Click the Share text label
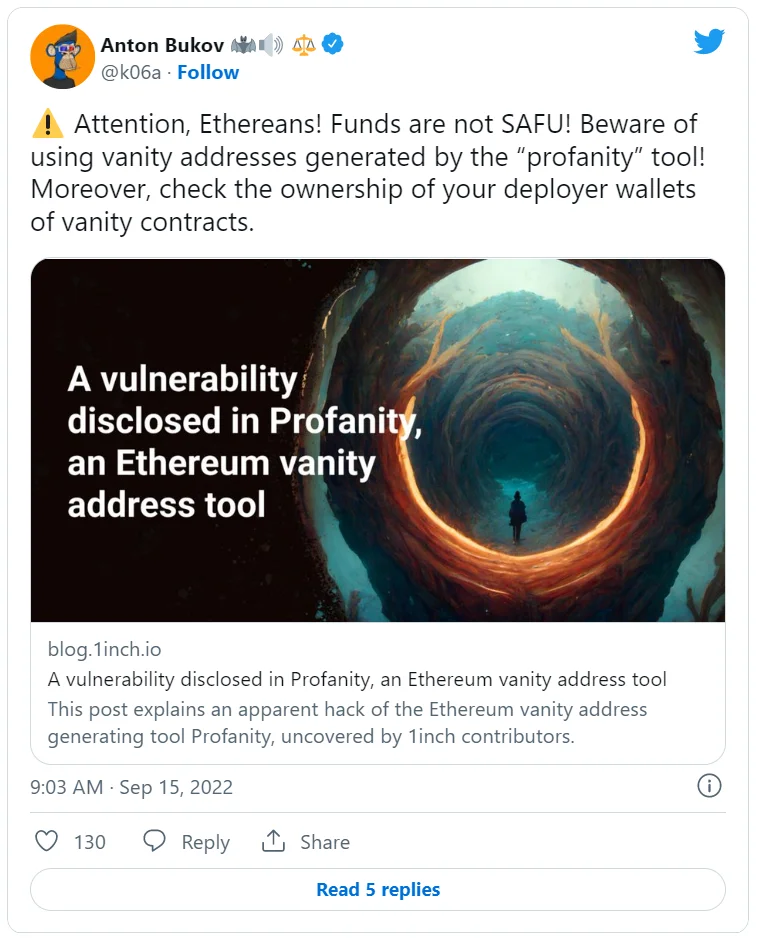Viewport: 777px width, 938px height. (325, 842)
